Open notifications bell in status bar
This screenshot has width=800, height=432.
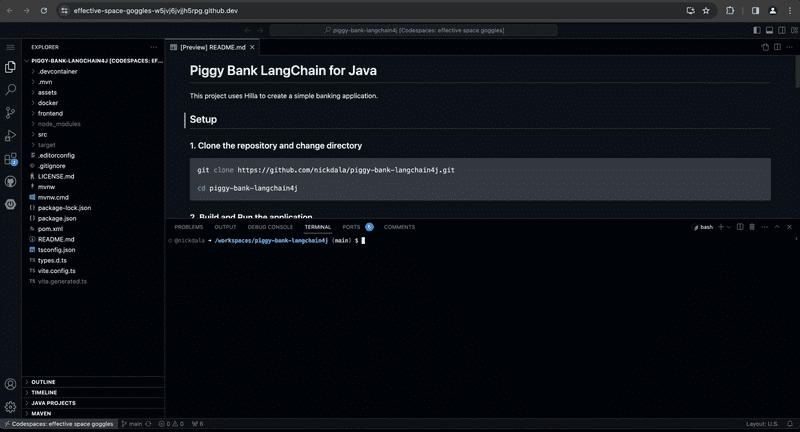(x=790, y=424)
